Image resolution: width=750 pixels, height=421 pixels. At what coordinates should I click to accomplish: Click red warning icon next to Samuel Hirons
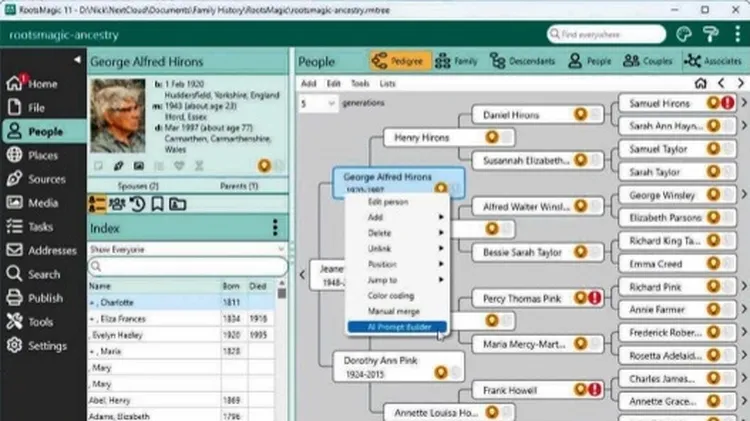tap(728, 103)
